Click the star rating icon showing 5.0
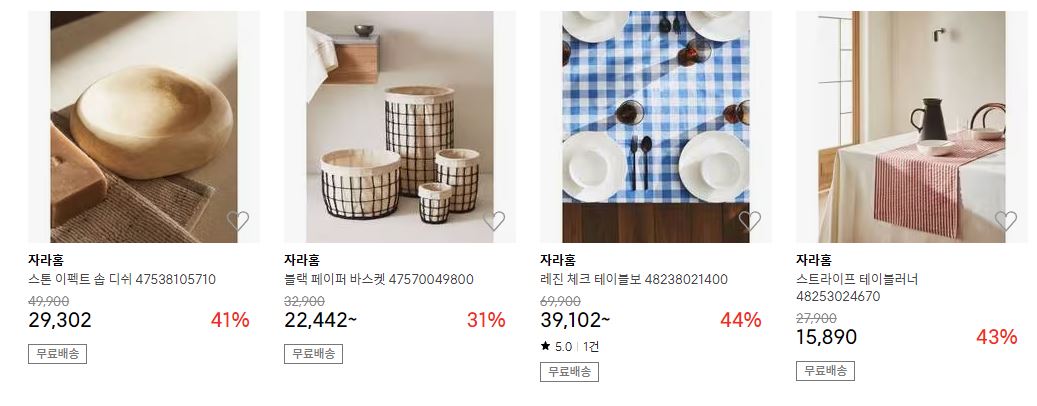This screenshot has height=406, width=1037. (x=546, y=346)
